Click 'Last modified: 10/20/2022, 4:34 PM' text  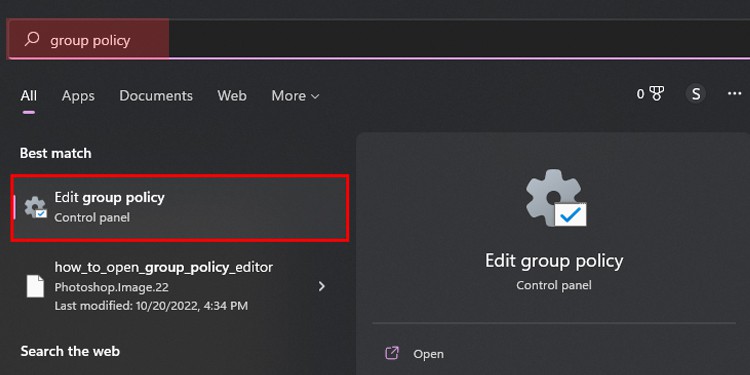point(151,305)
